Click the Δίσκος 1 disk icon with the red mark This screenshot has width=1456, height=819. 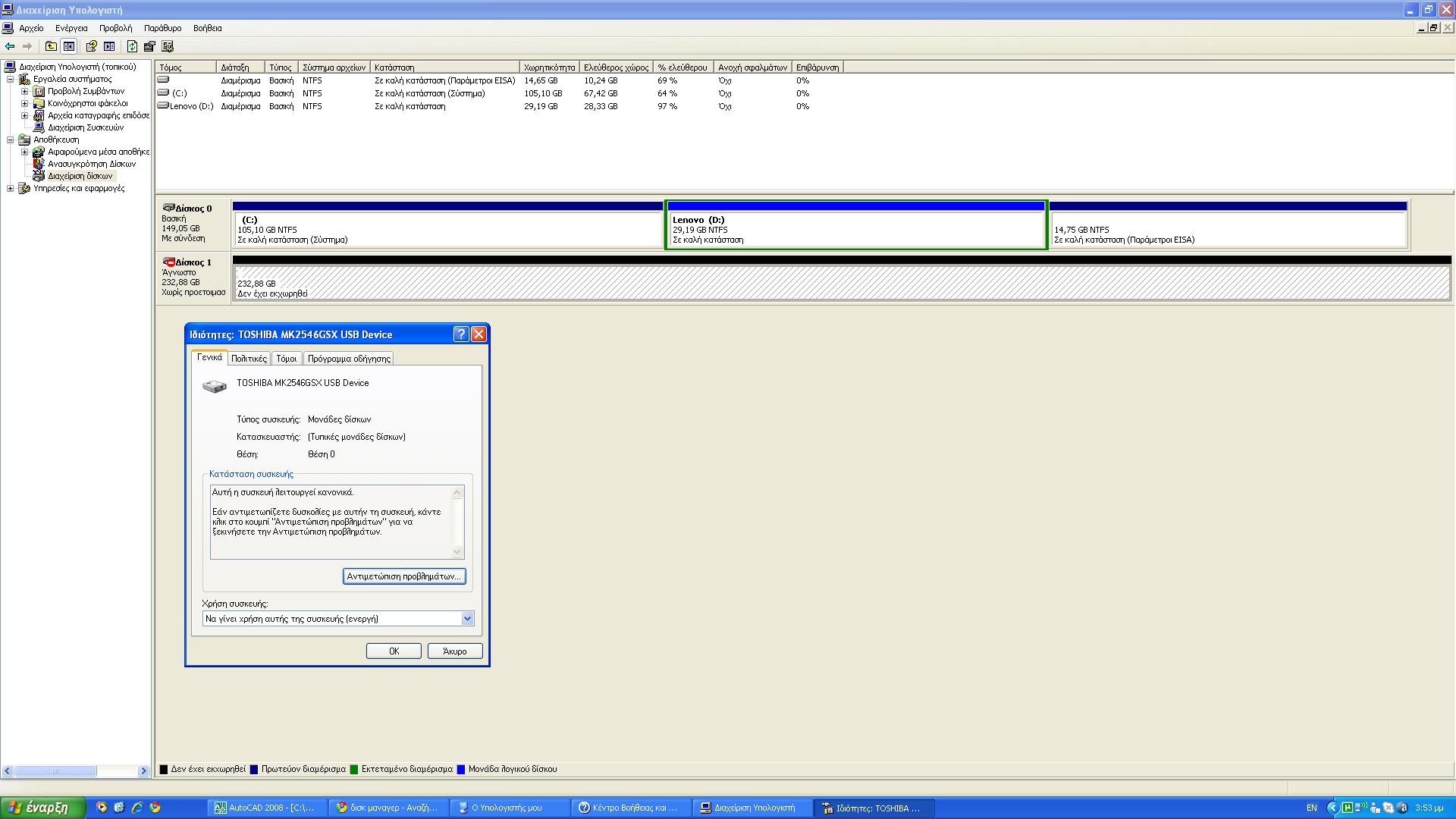168,262
